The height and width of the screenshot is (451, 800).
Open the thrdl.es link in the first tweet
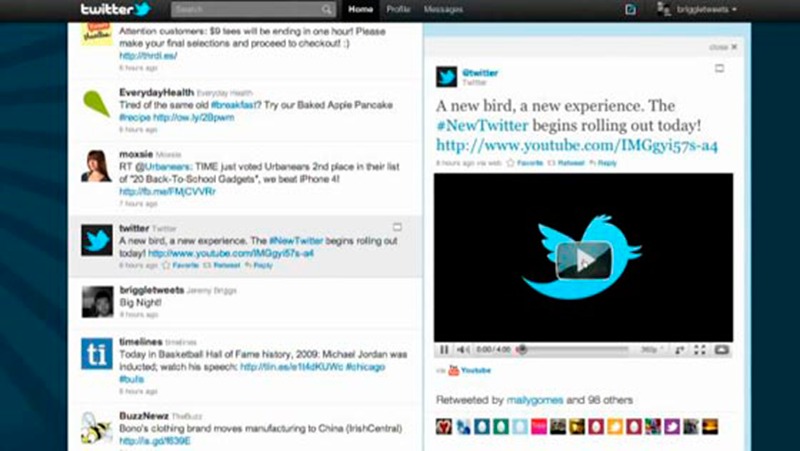coord(148,56)
